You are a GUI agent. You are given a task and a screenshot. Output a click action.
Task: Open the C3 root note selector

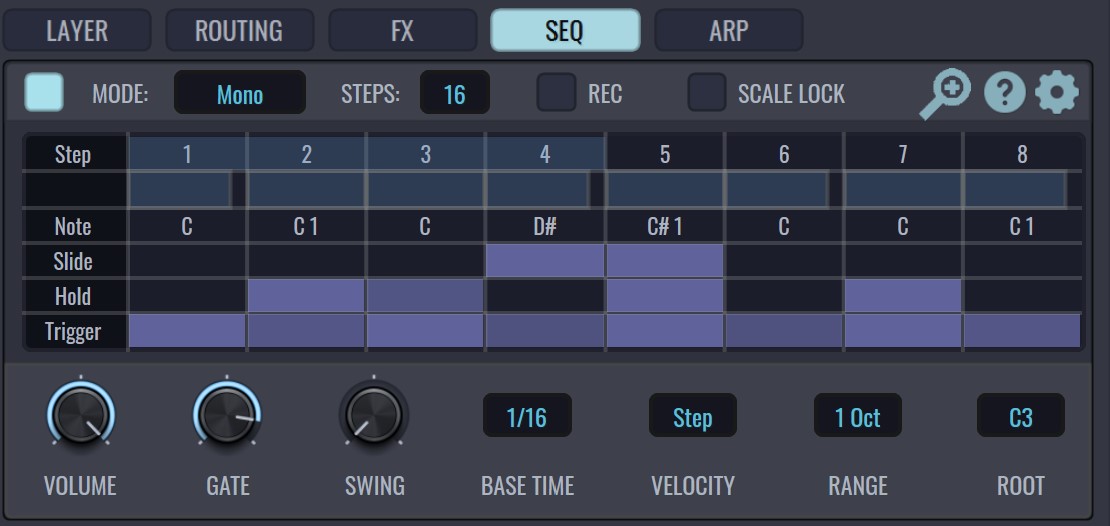coord(1021,416)
